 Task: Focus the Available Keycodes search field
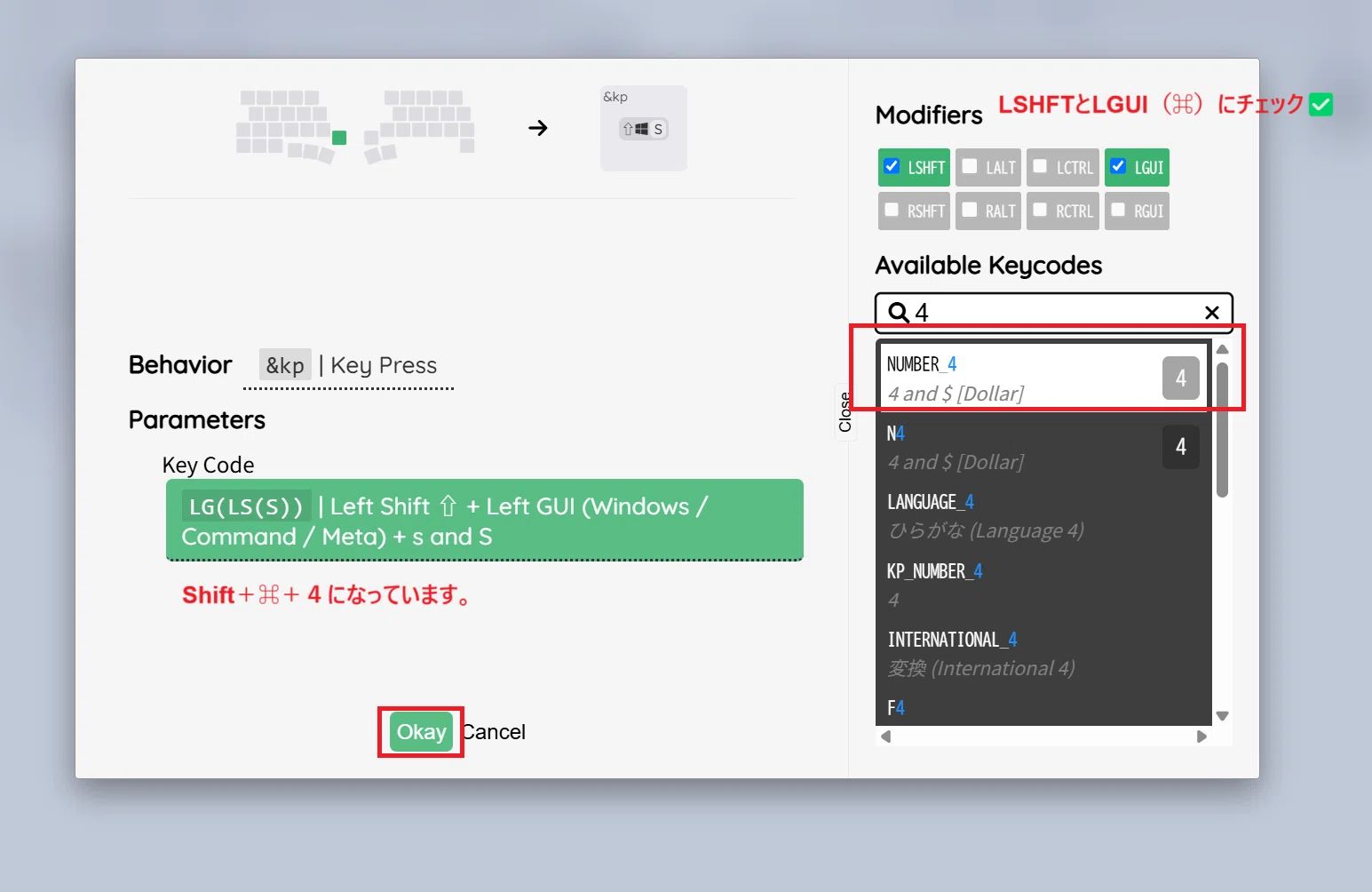point(1054,313)
